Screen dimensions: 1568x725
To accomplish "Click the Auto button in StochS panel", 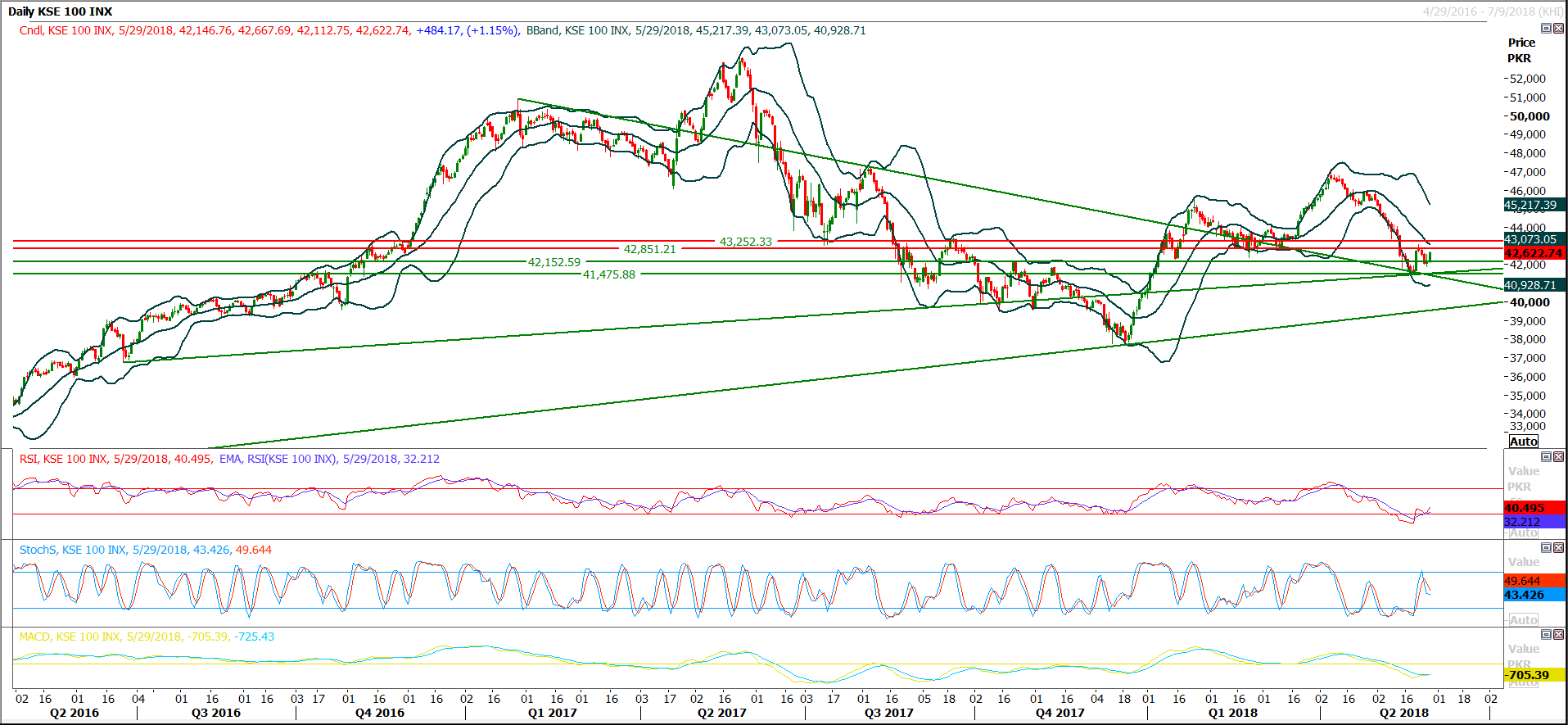I will pyautogui.click(x=1523, y=620).
